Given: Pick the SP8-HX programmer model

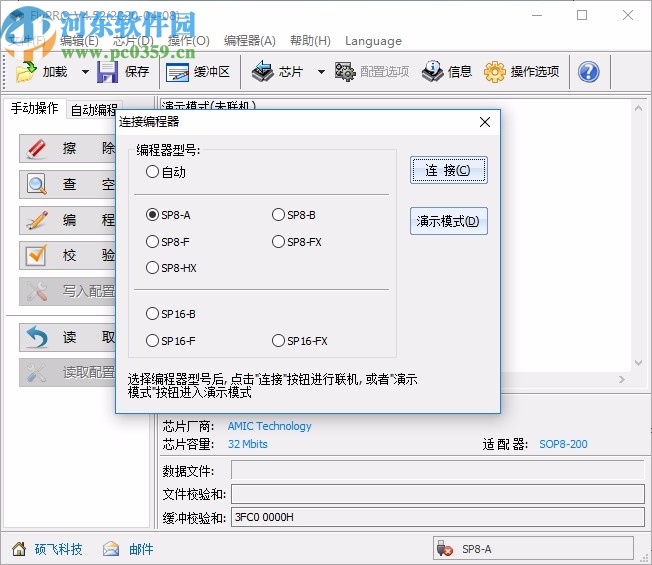Looking at the screenshot, I should pos(152,267).
